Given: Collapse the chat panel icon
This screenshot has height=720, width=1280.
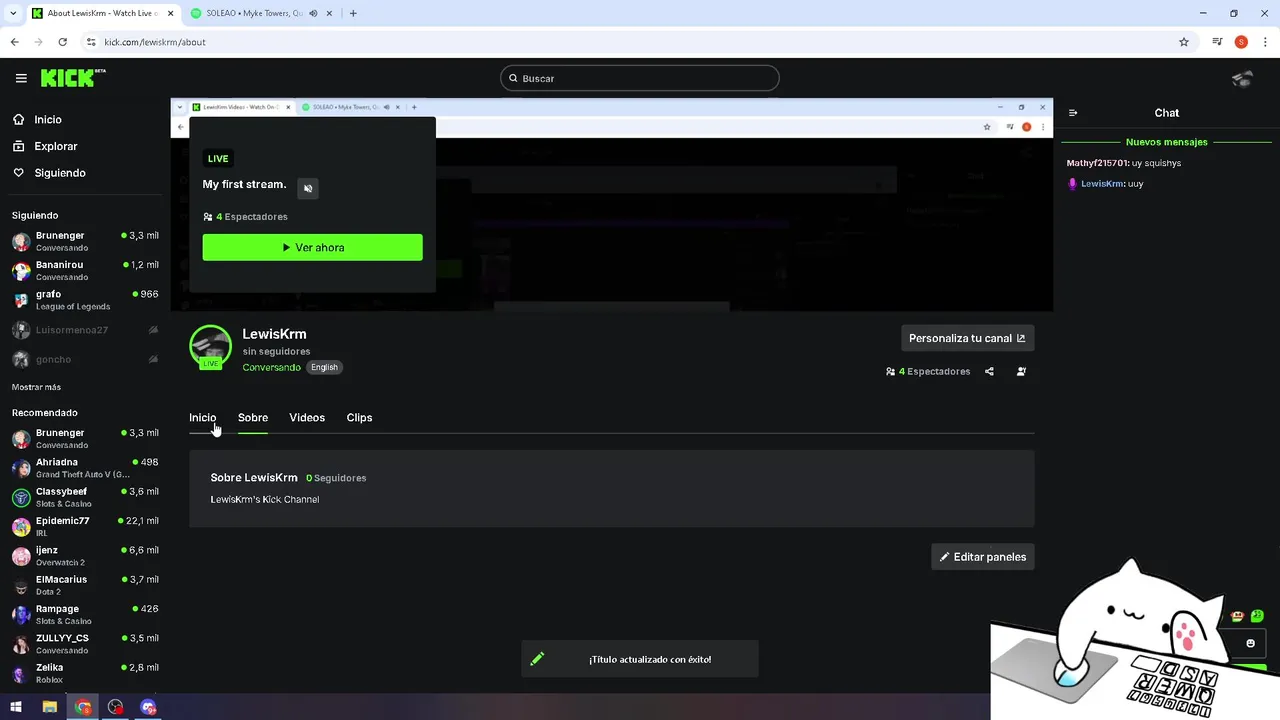Looking at the screenshot, I should [1073, 113].
